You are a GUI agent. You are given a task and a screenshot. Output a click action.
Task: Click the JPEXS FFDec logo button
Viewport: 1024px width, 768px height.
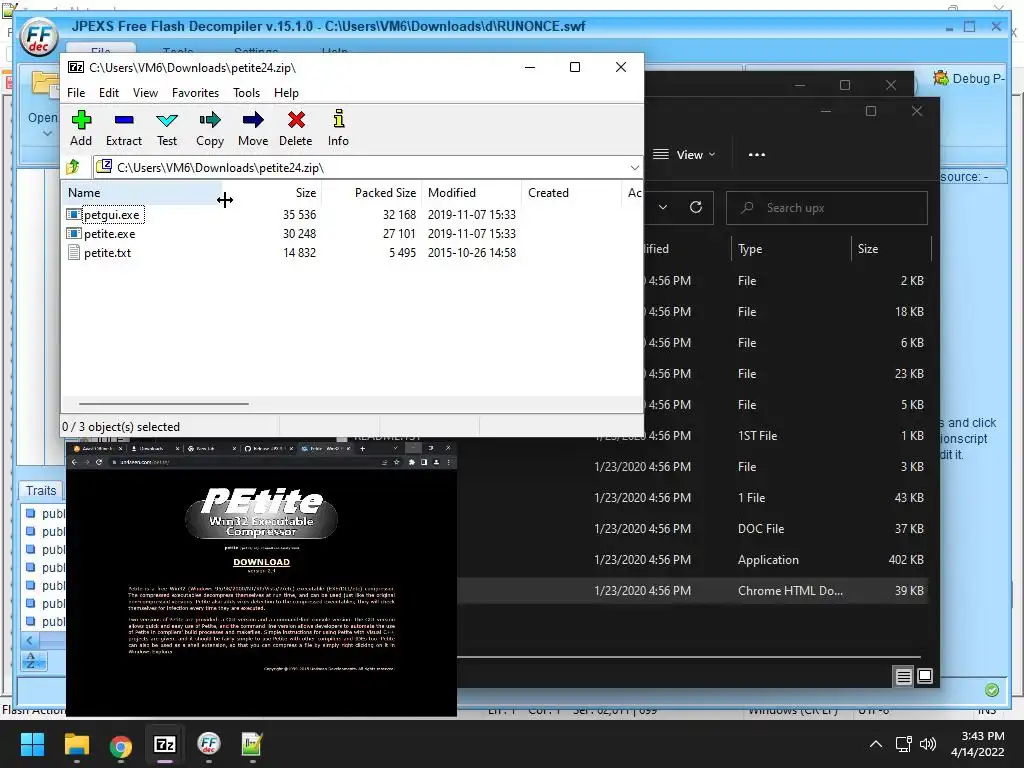click(x=39, y=38)
